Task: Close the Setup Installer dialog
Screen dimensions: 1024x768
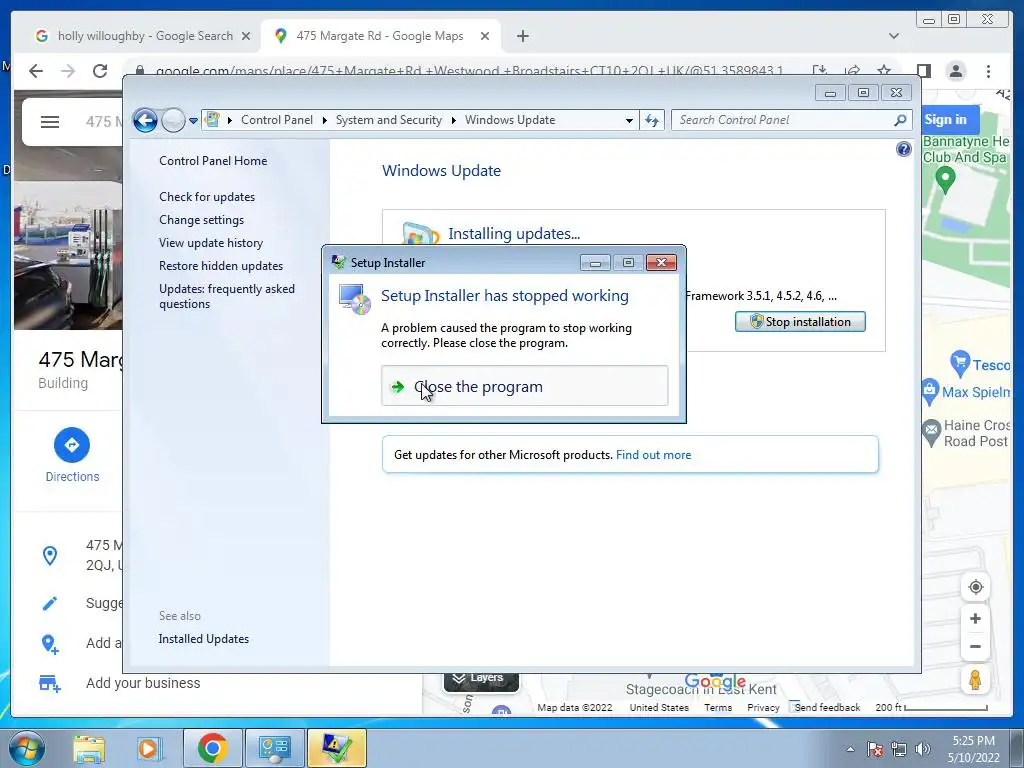Action: click(x=661, y=263)
